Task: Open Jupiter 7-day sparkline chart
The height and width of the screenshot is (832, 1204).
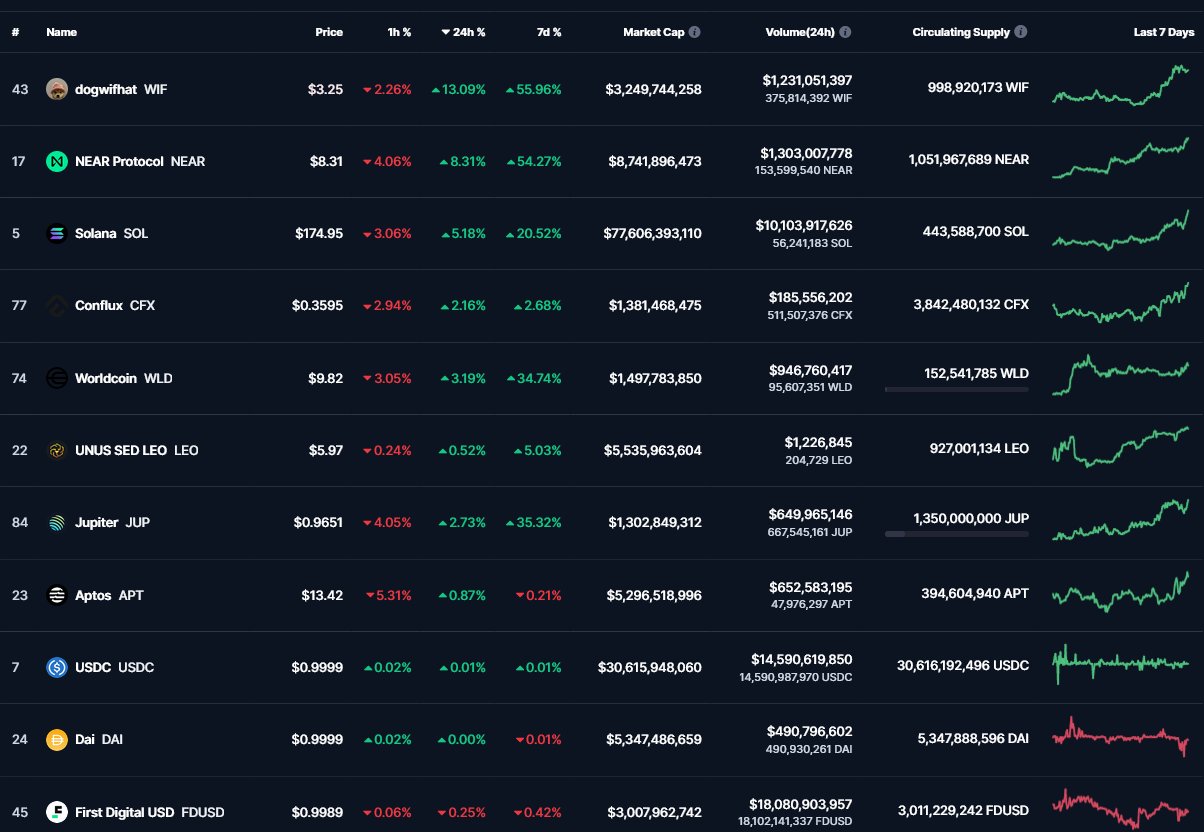Action: pyautogui.click(x=1120, y=519)
